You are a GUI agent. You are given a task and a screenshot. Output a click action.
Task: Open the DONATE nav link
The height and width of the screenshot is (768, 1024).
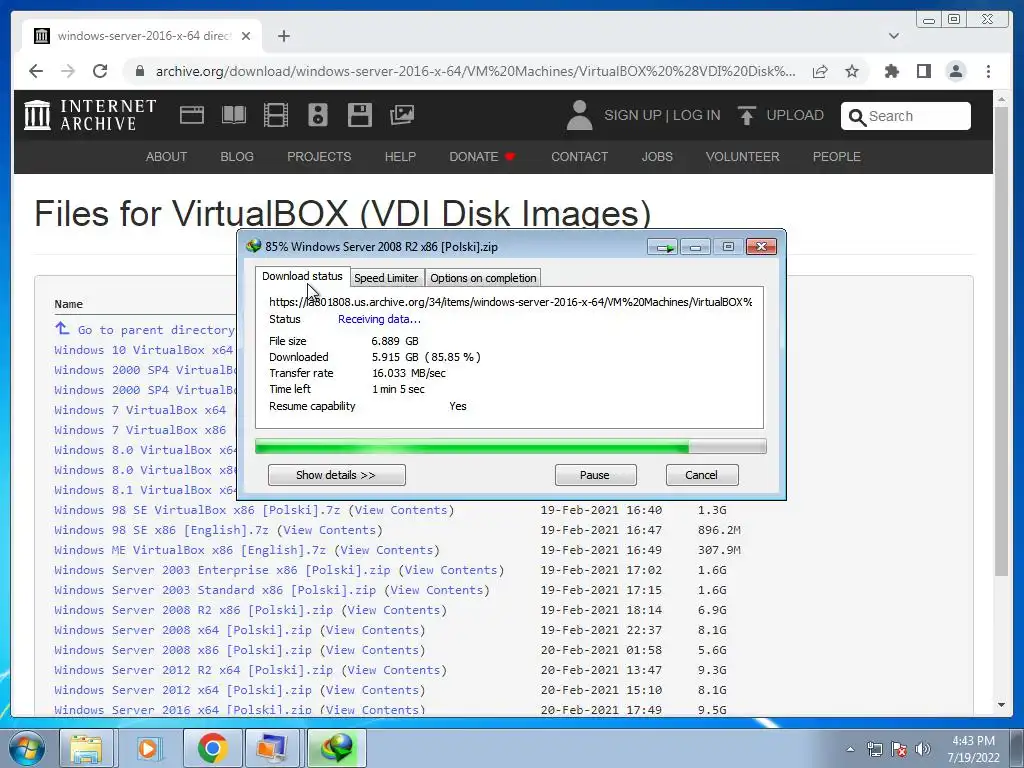click(x=482, y=157)
